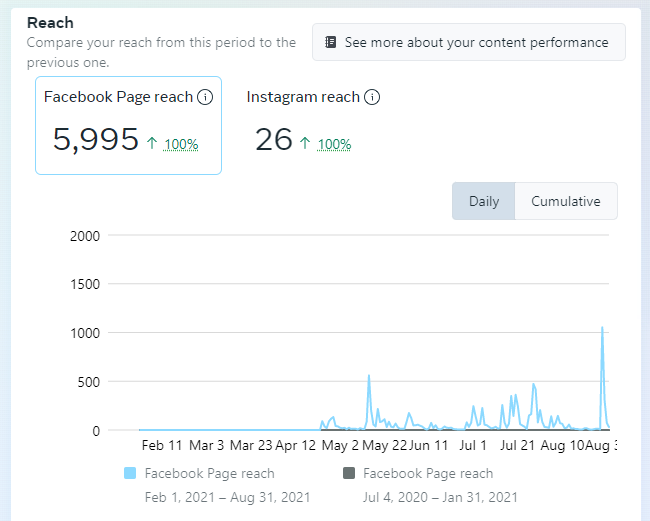
Task: Click the Feb 1, 2021 – Aug 31, 2021 legend
Action: point(227,497)
